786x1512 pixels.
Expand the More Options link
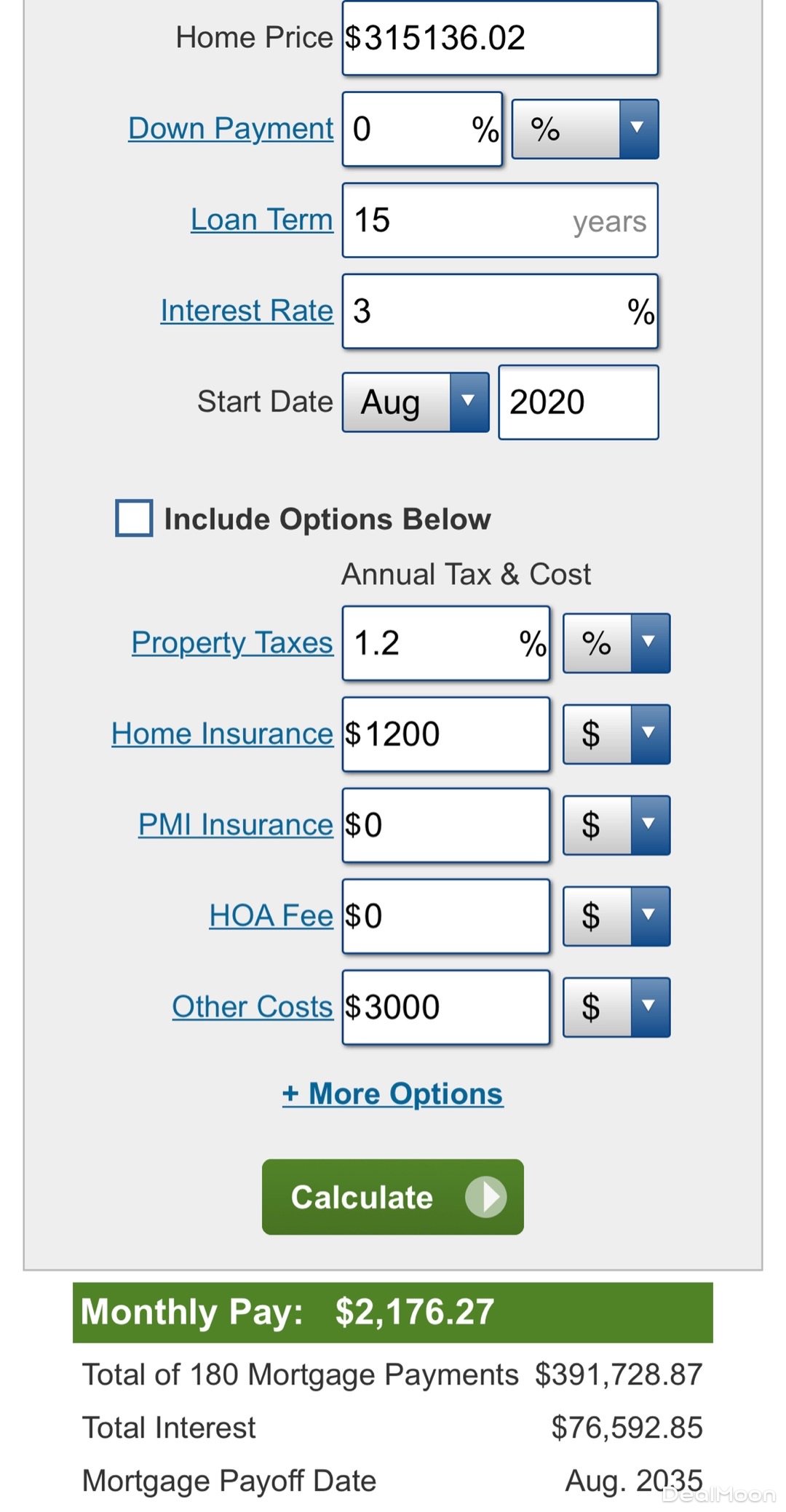392,1094
